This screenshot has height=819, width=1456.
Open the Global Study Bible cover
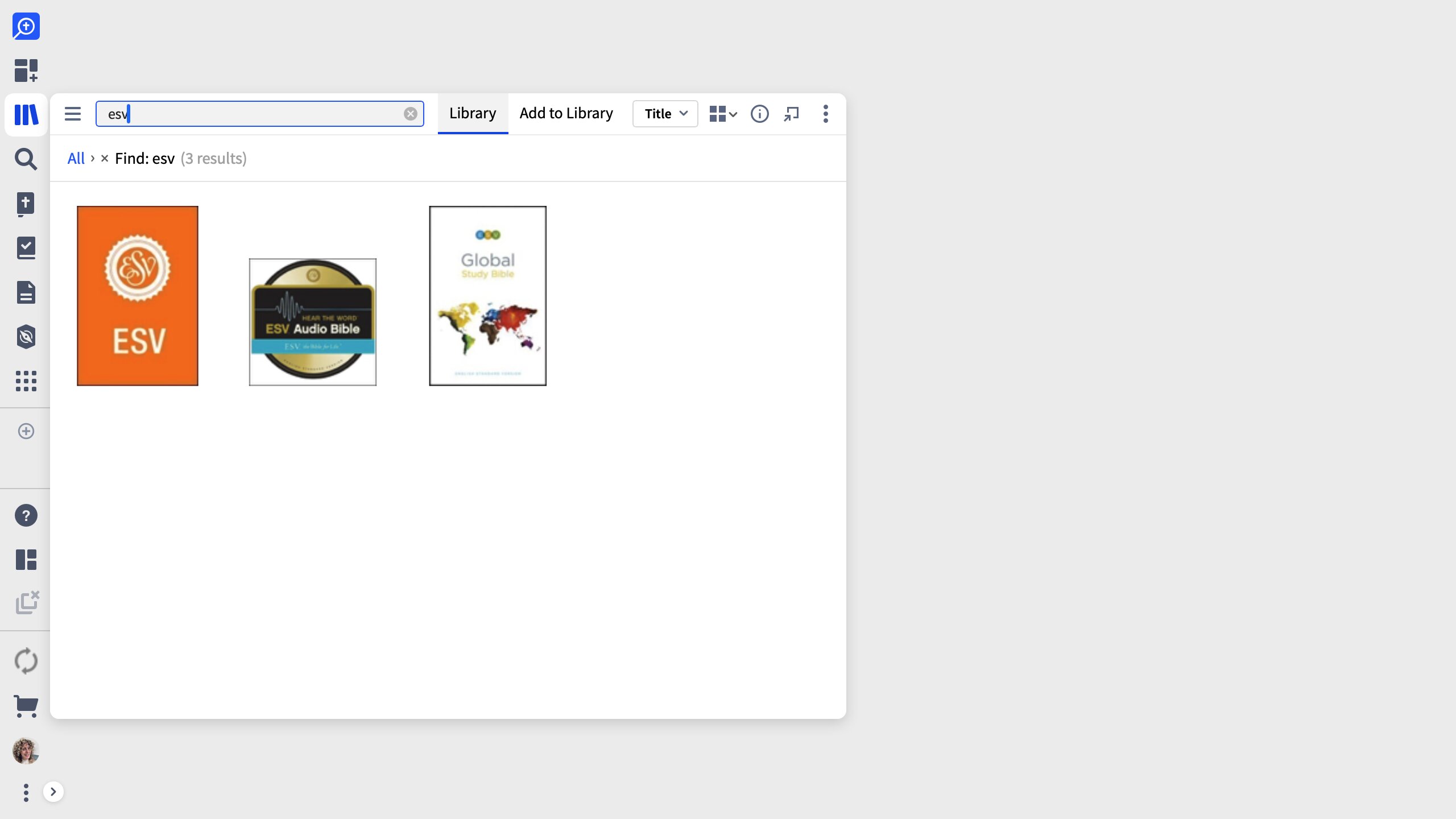[x=488, y=296]
